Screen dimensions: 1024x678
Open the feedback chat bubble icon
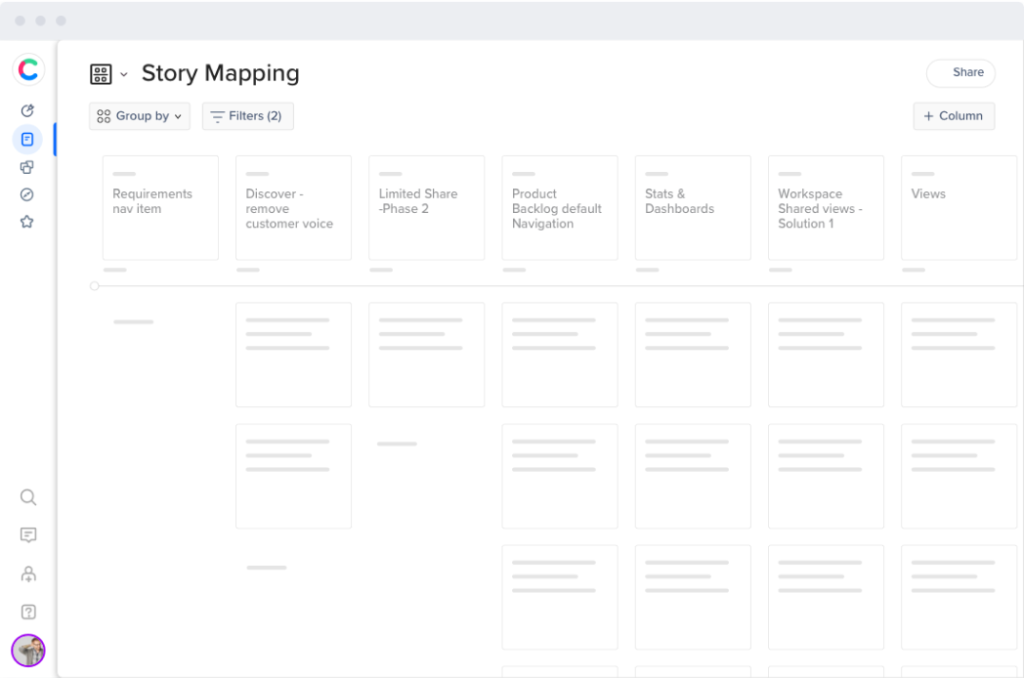[x=28, y=535]
